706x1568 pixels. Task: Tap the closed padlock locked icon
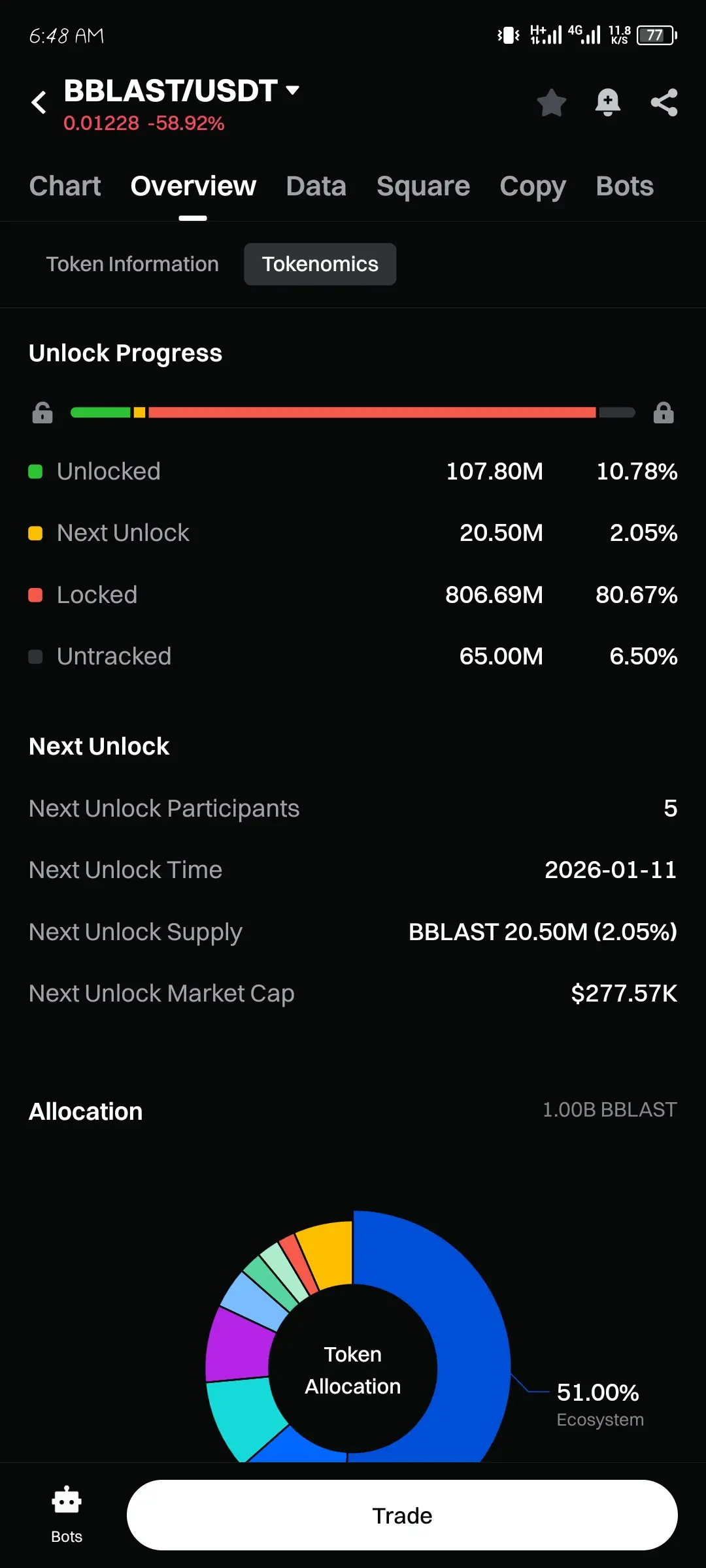click(x=664, y=413)
